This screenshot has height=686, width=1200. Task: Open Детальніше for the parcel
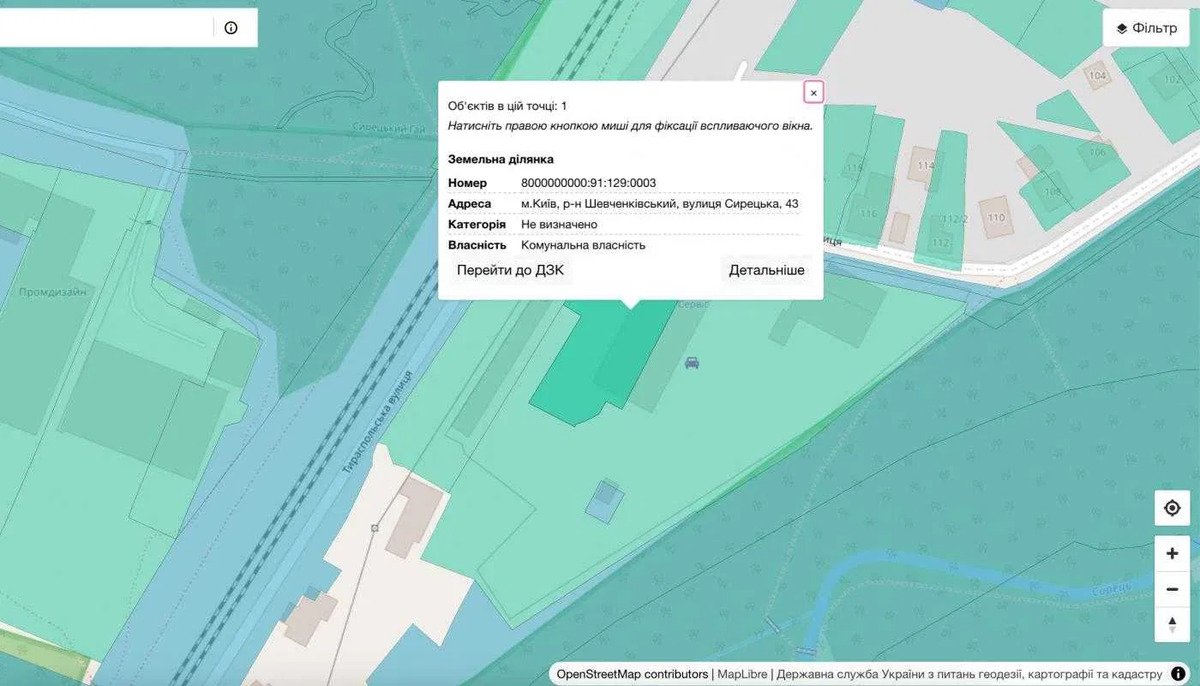point(766,270)
